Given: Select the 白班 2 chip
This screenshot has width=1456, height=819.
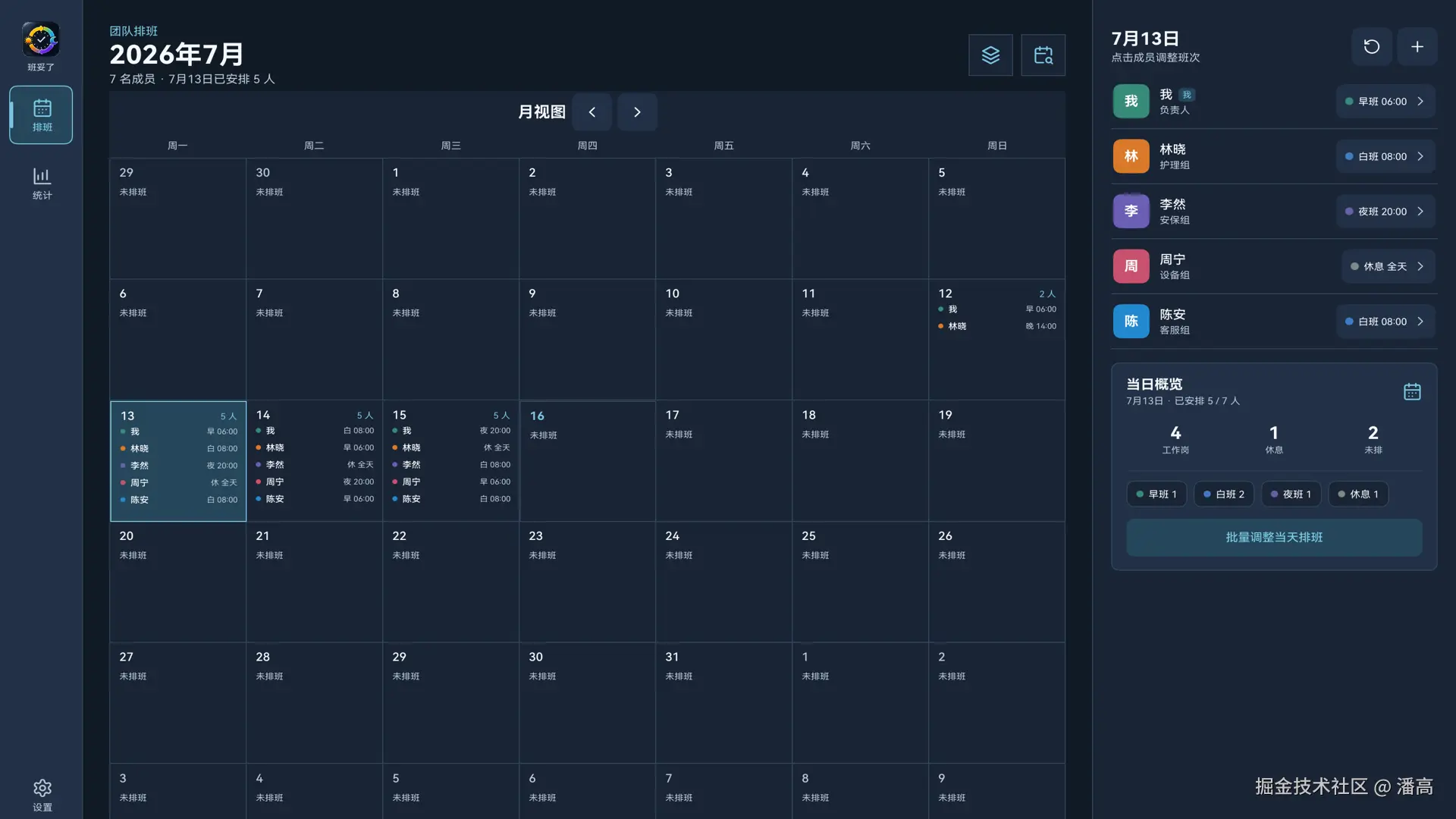Looking at the screenshot, I should [1224, 494].
